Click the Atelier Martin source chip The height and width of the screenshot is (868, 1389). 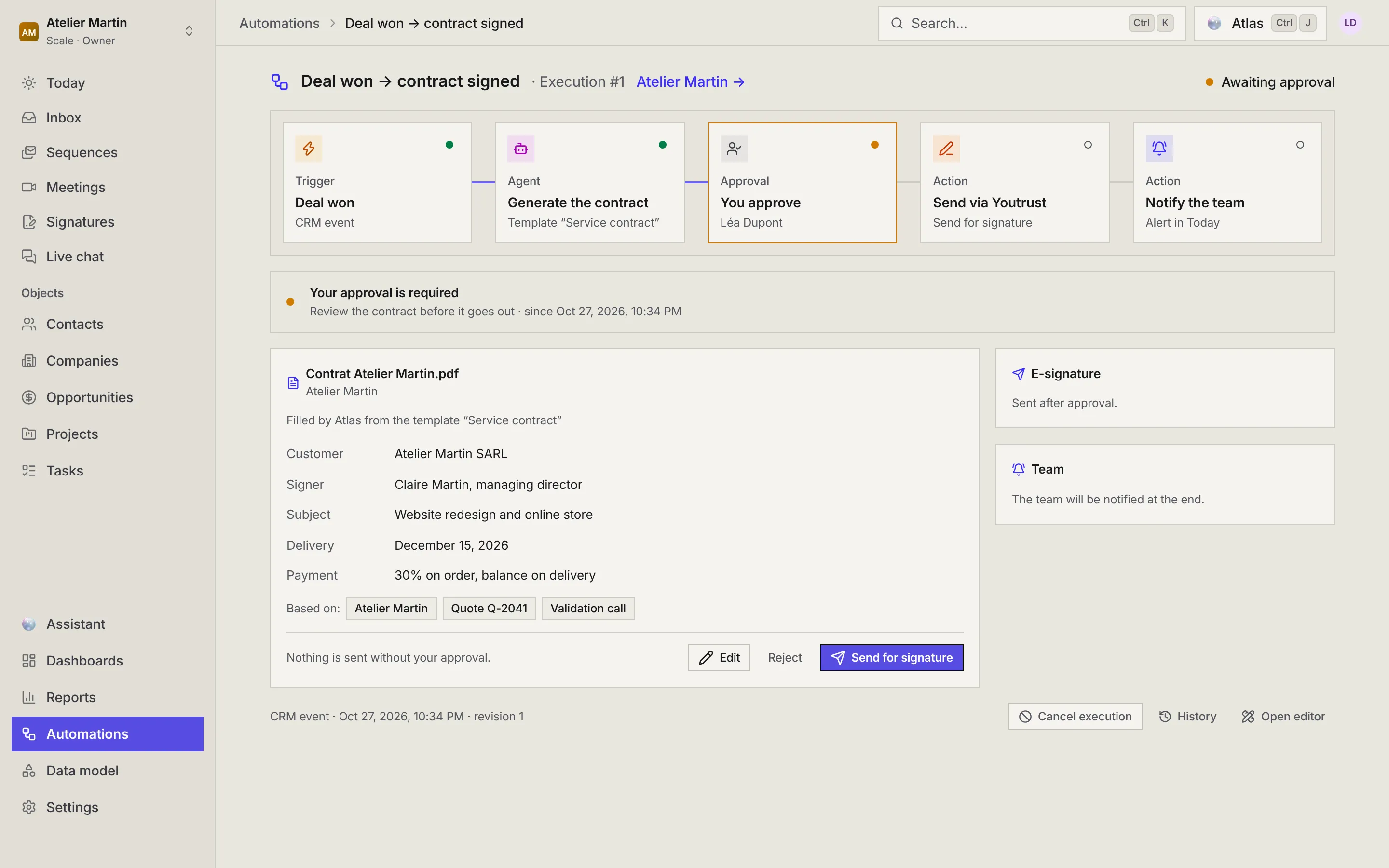[391, 609]
